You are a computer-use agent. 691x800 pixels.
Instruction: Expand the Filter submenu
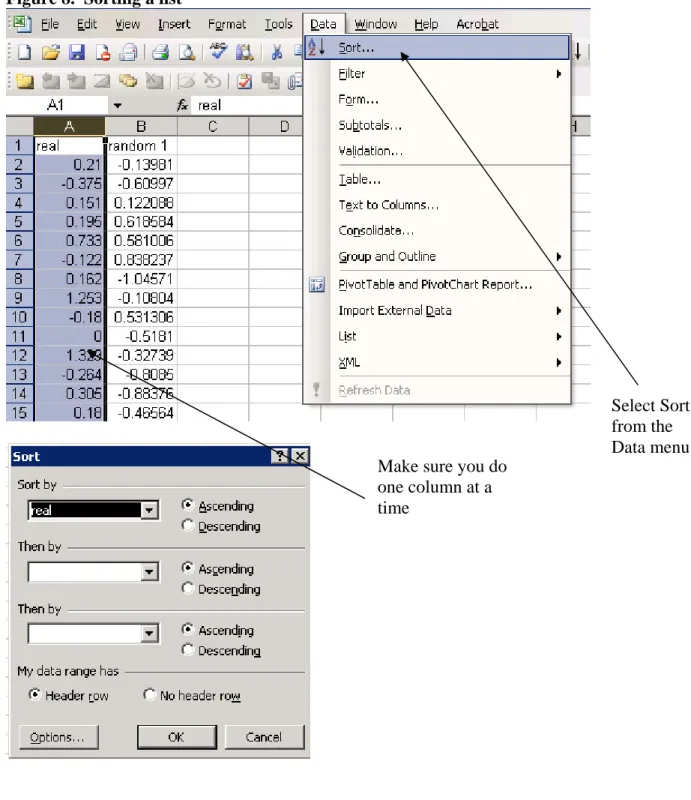pos(437,73)
